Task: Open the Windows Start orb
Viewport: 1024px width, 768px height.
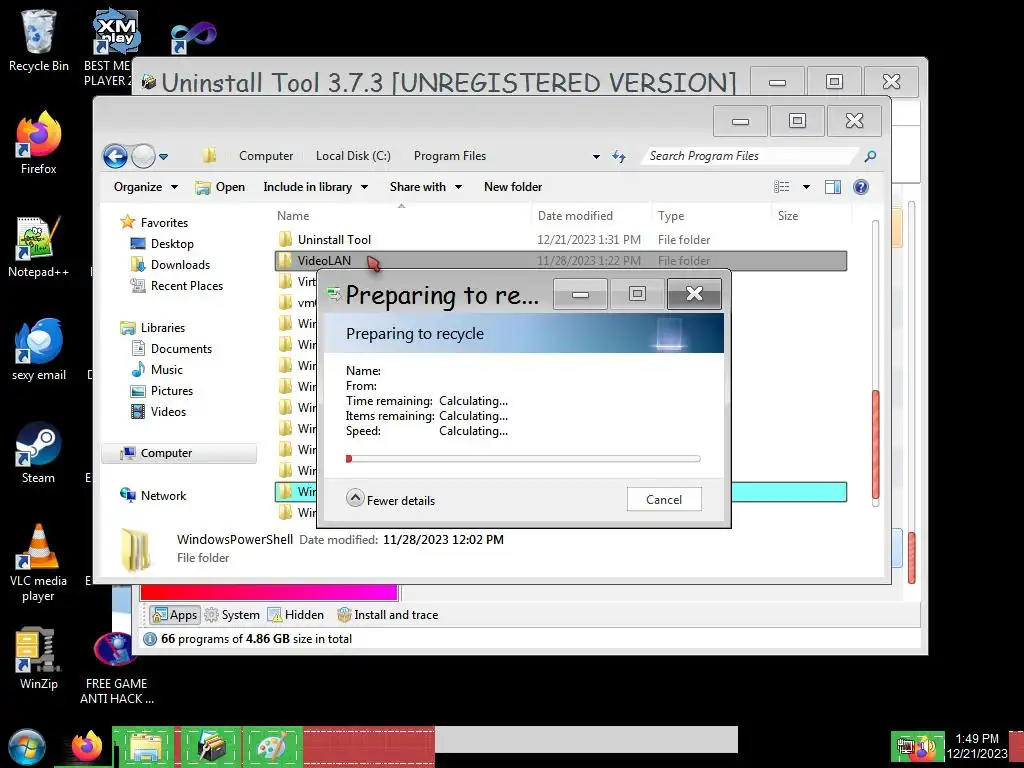Action: click(x=27, y=747)
